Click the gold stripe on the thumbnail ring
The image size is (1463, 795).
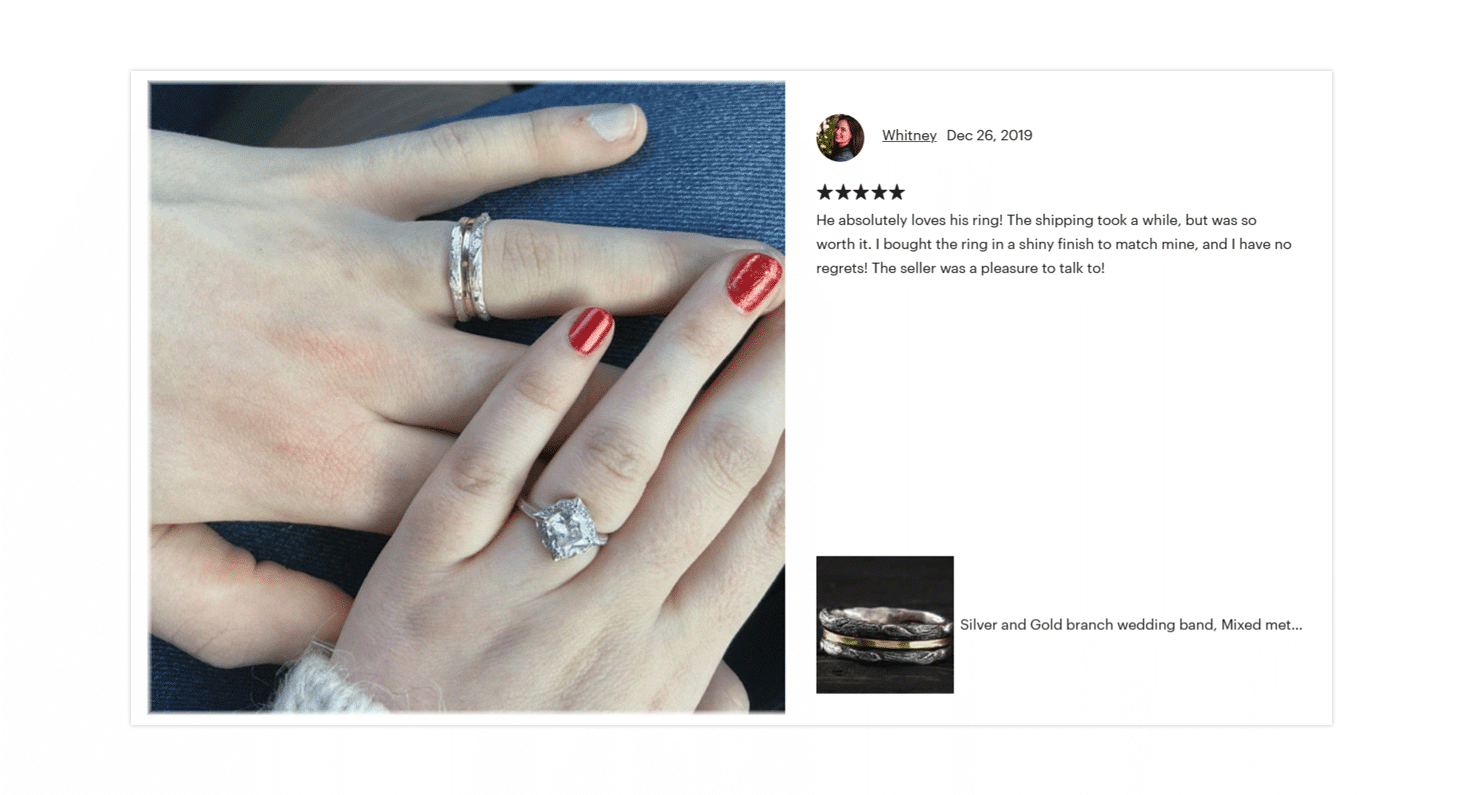click(885, 638)
